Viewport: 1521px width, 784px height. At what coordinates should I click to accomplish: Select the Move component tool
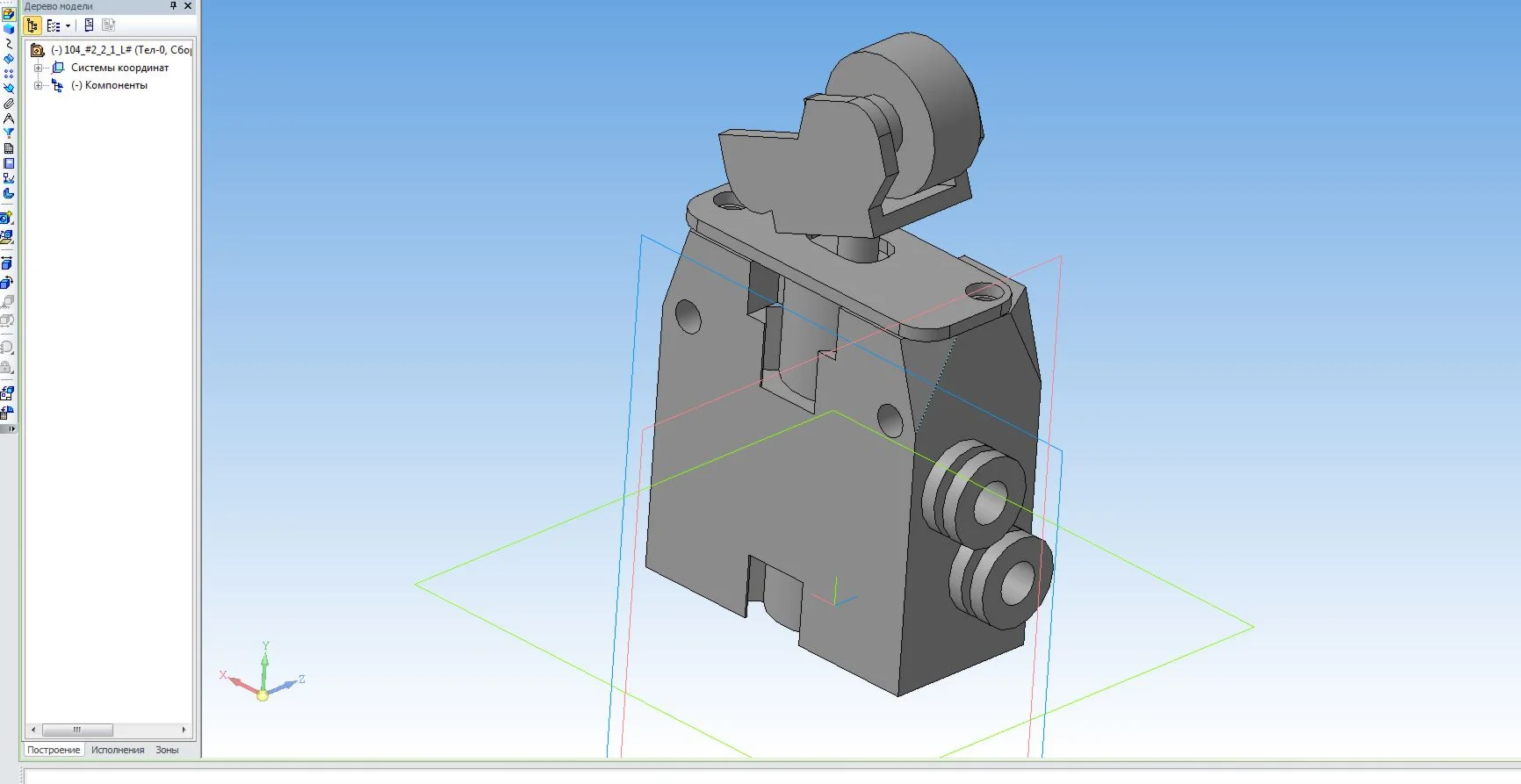(7, 263)
